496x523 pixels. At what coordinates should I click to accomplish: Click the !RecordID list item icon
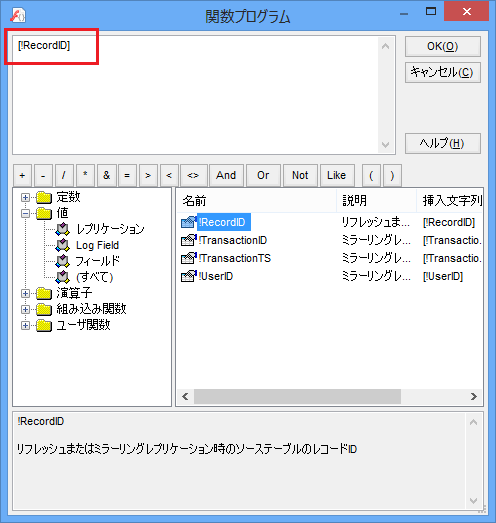coord(188,222)
